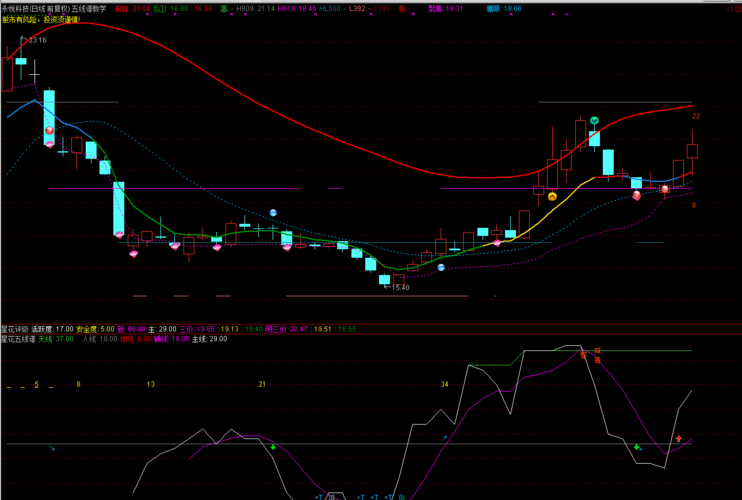Screen dimensions: 742x500
Task: Click the 活跃度: 17.00 value
Action: tap(53, 329)
